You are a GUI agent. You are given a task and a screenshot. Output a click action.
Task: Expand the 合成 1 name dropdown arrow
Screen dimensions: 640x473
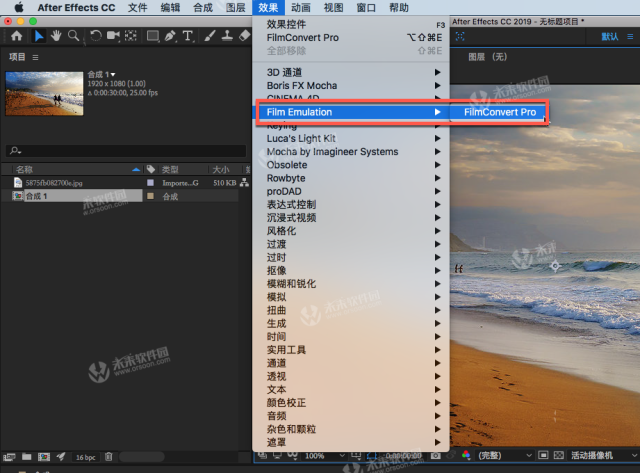tap(113, 75)
